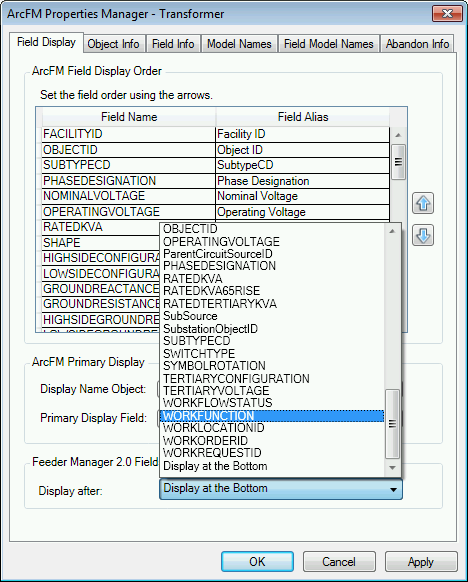This screenshot has height=582, width=468.
Task: Choose RATEDTERTIARYKVA in the dropdown list
Action: click(272, 304)
